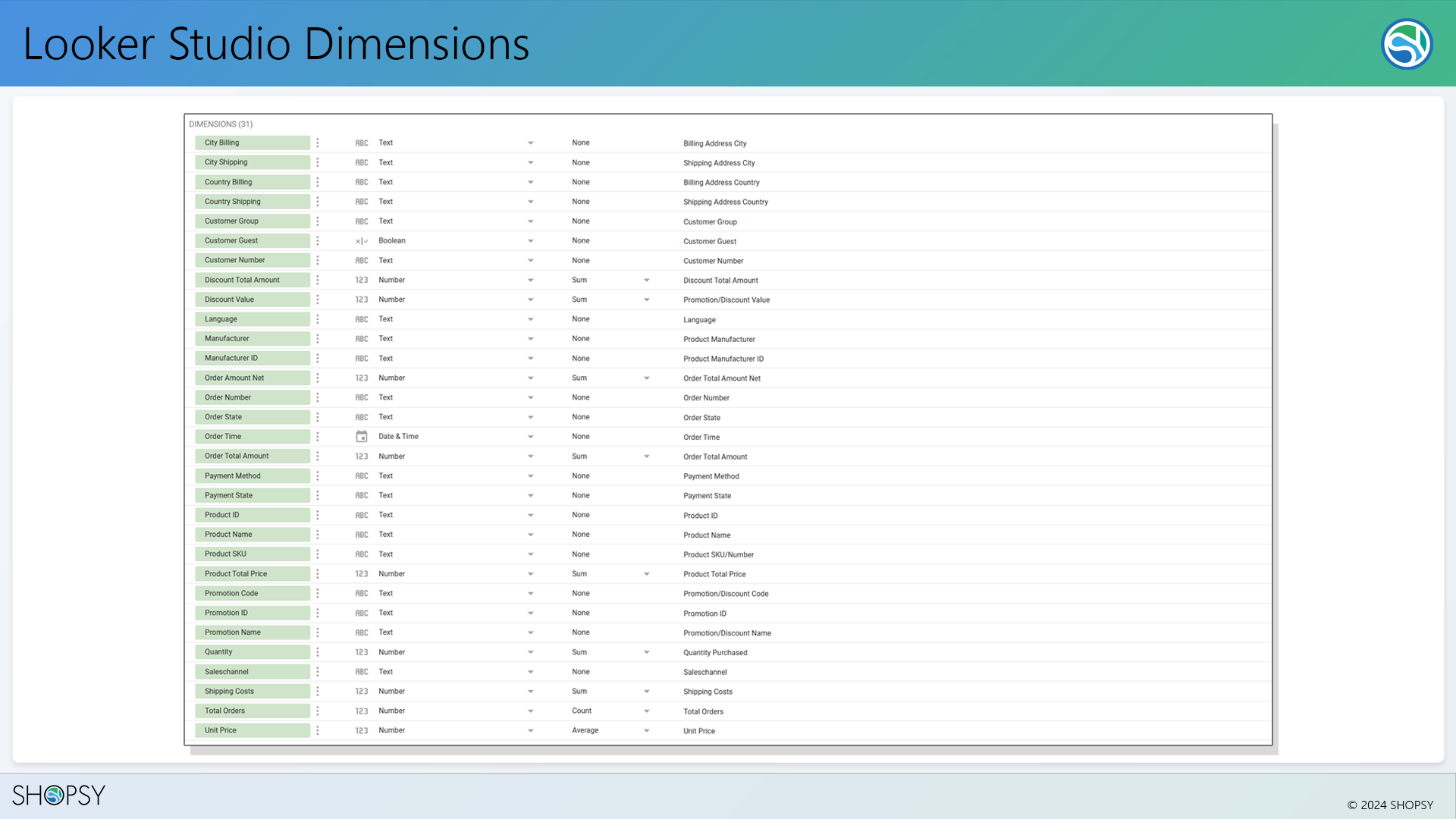Viewport: 1456px width, 819px height.
Task: Click the Boolean type icon for Customer Guest
Action: click(x=362, y=241)
